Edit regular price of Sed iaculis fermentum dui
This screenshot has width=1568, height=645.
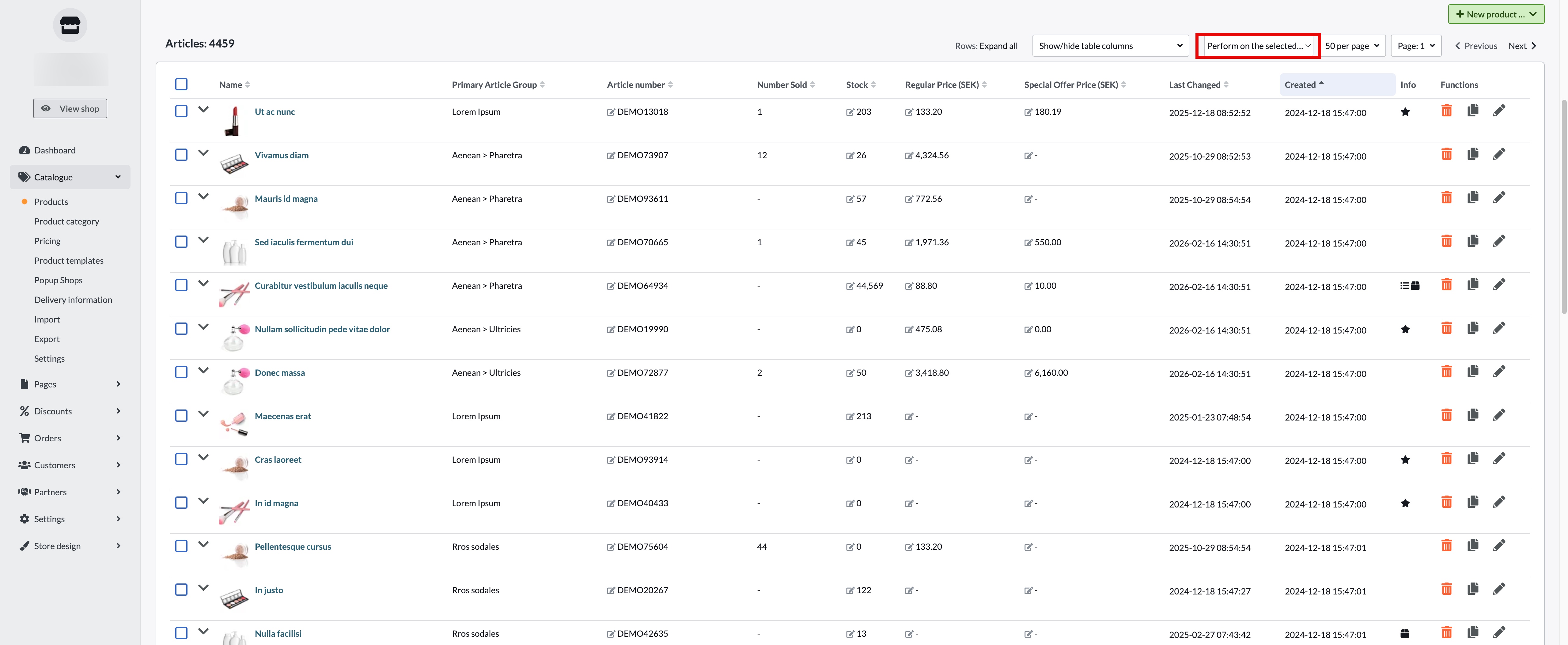point(909,243)
